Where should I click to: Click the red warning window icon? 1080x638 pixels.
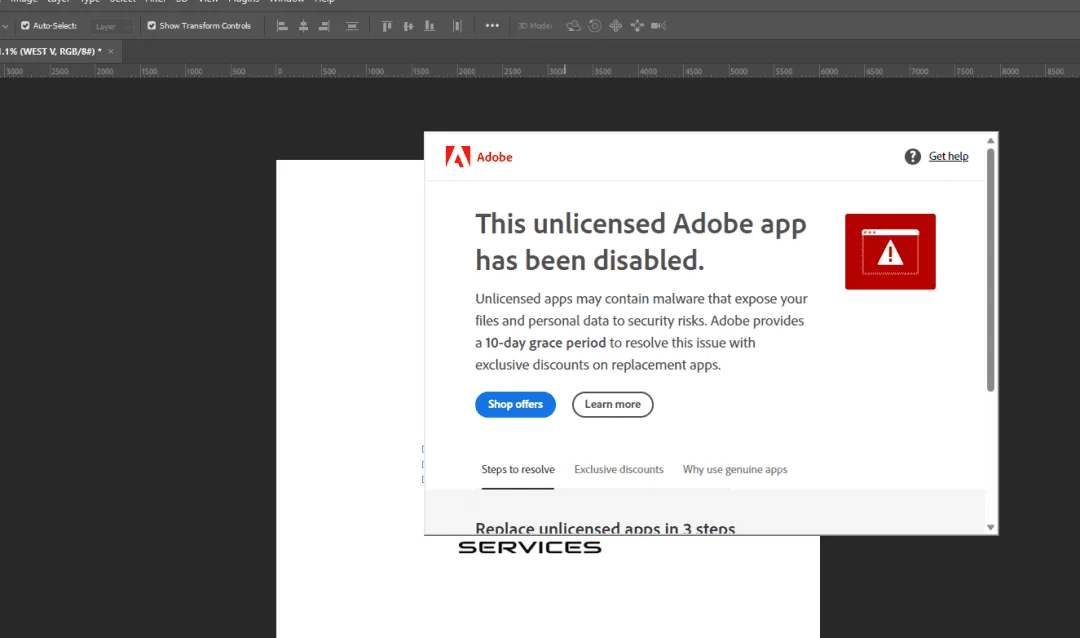coord(890,251)
